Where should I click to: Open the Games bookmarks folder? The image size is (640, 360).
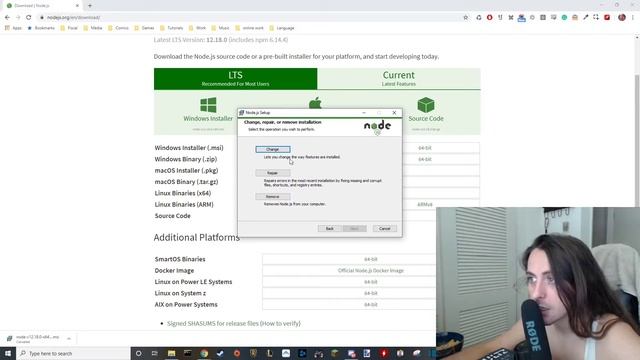click(x=144, y=28)
